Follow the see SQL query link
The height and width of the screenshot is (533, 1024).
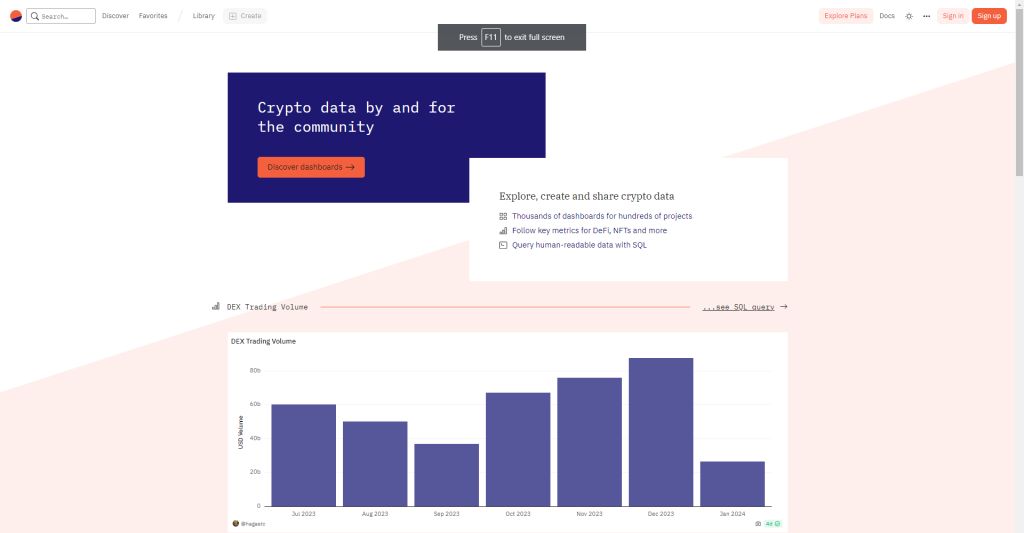(738, 307)
